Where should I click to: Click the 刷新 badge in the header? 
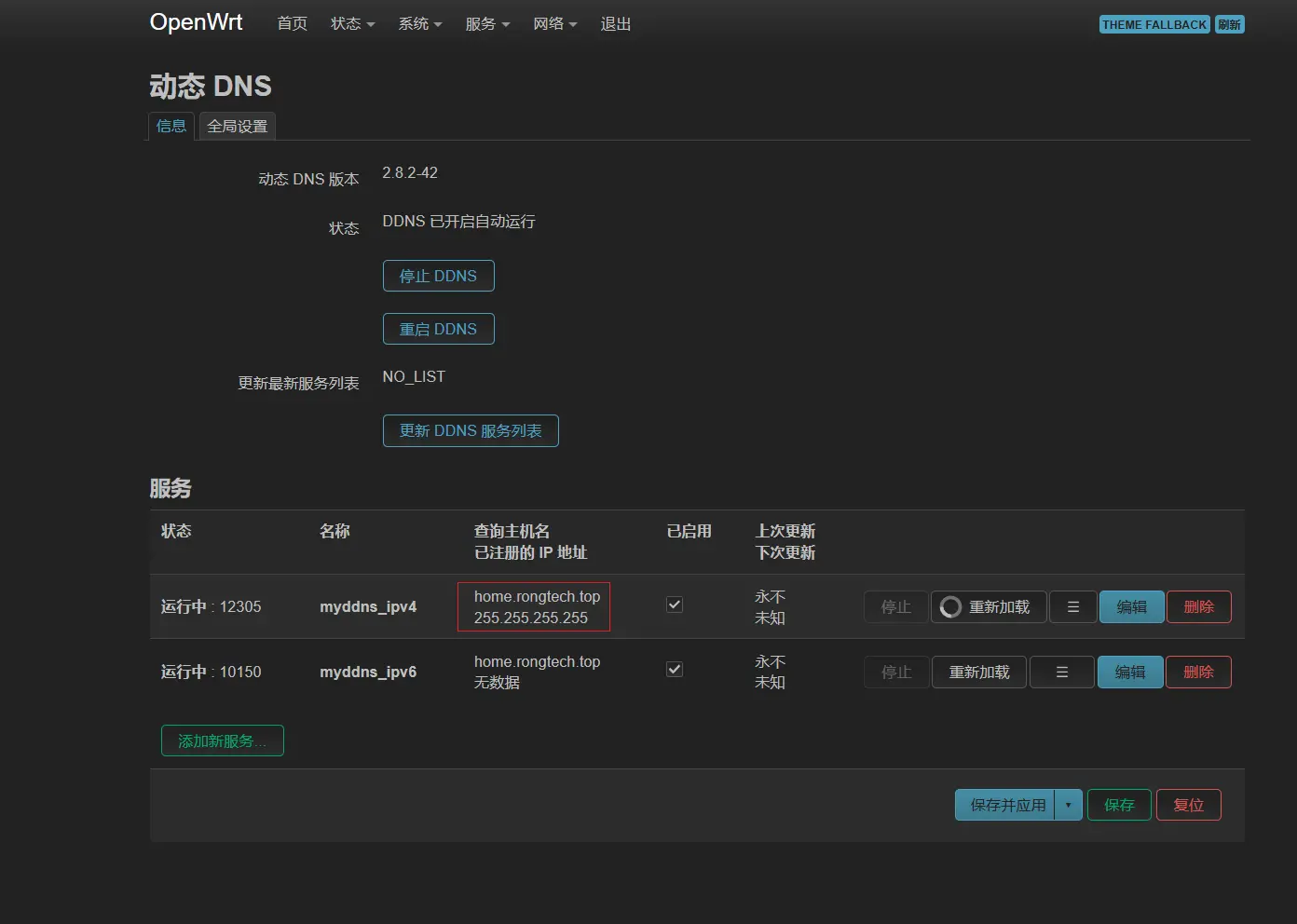pos(1229,25)
